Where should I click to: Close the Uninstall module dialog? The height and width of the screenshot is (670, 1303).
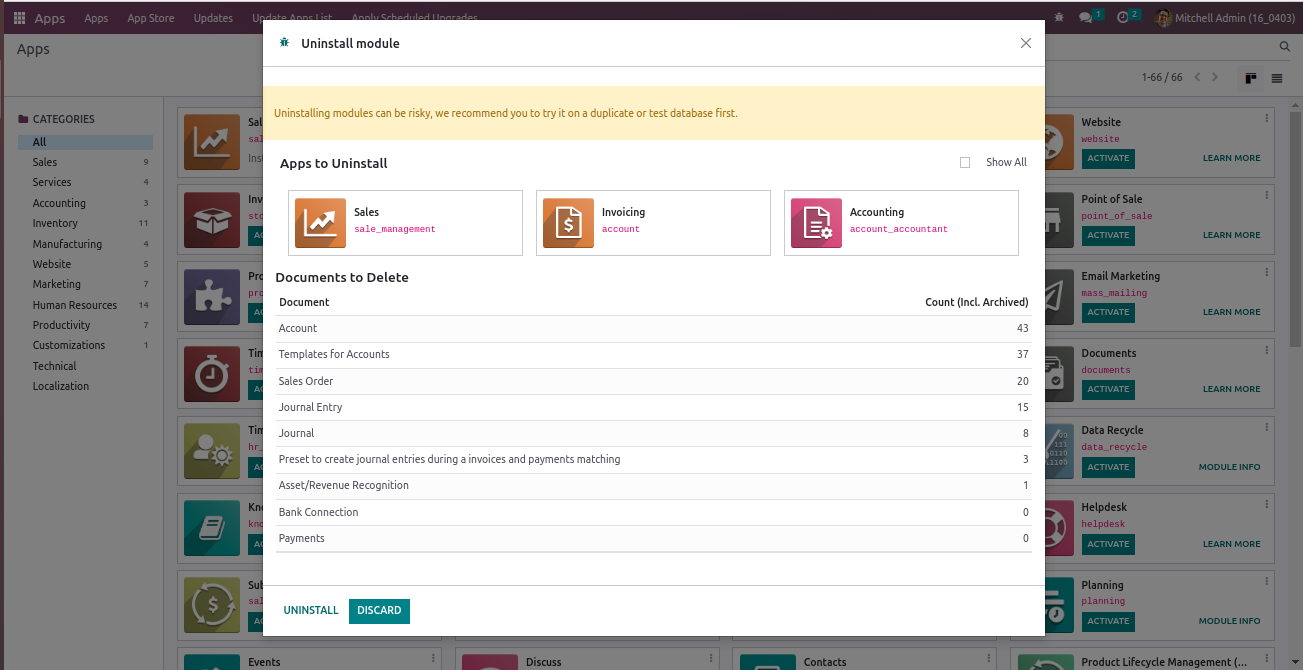click(x=1025, y=43)
